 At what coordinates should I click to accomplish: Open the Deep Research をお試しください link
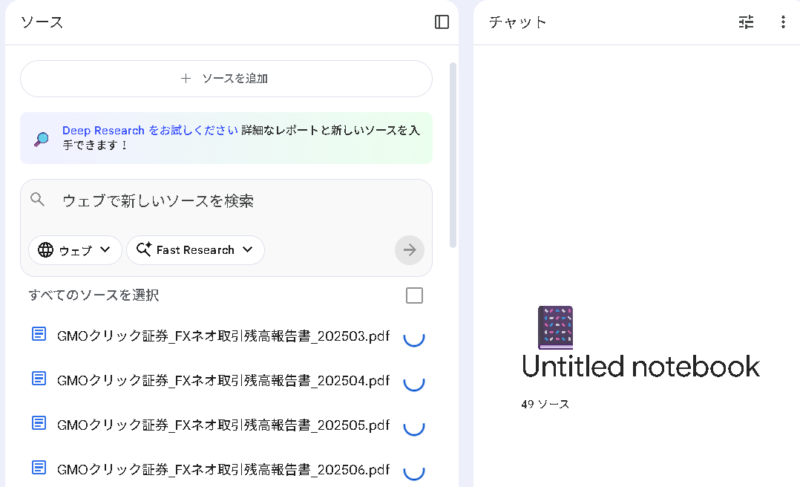(x=150, y=130)
